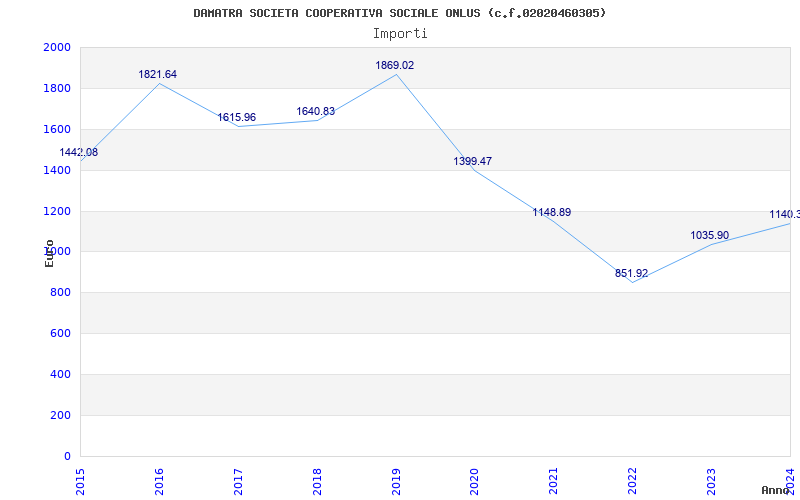The width and height of the screenshot is (800, 500).
Task: Click the 2020 x-axis year label
Action: (x=474, y=481)
